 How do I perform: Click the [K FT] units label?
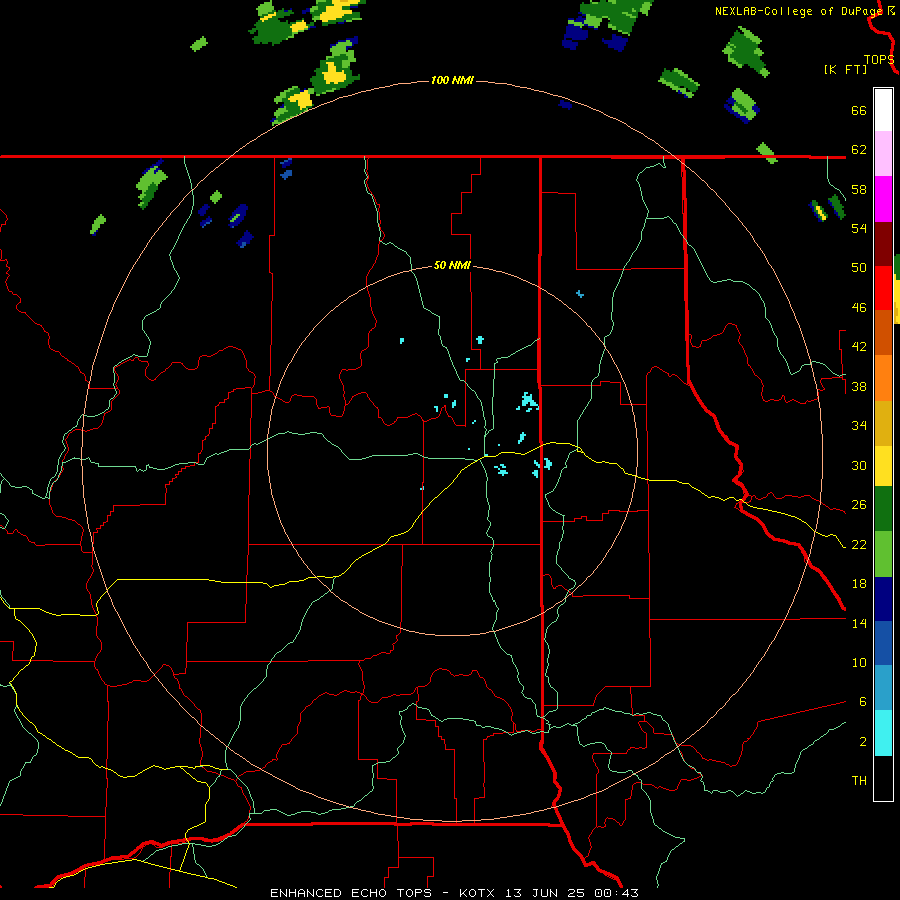(845, 69)
